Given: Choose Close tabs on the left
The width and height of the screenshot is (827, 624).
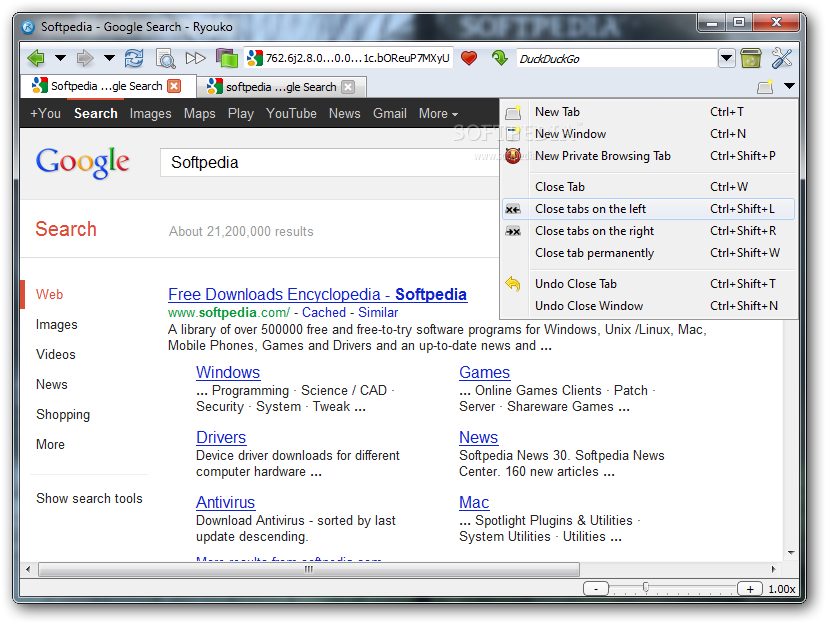Looking at the screenshot, I should coord(648,209).
